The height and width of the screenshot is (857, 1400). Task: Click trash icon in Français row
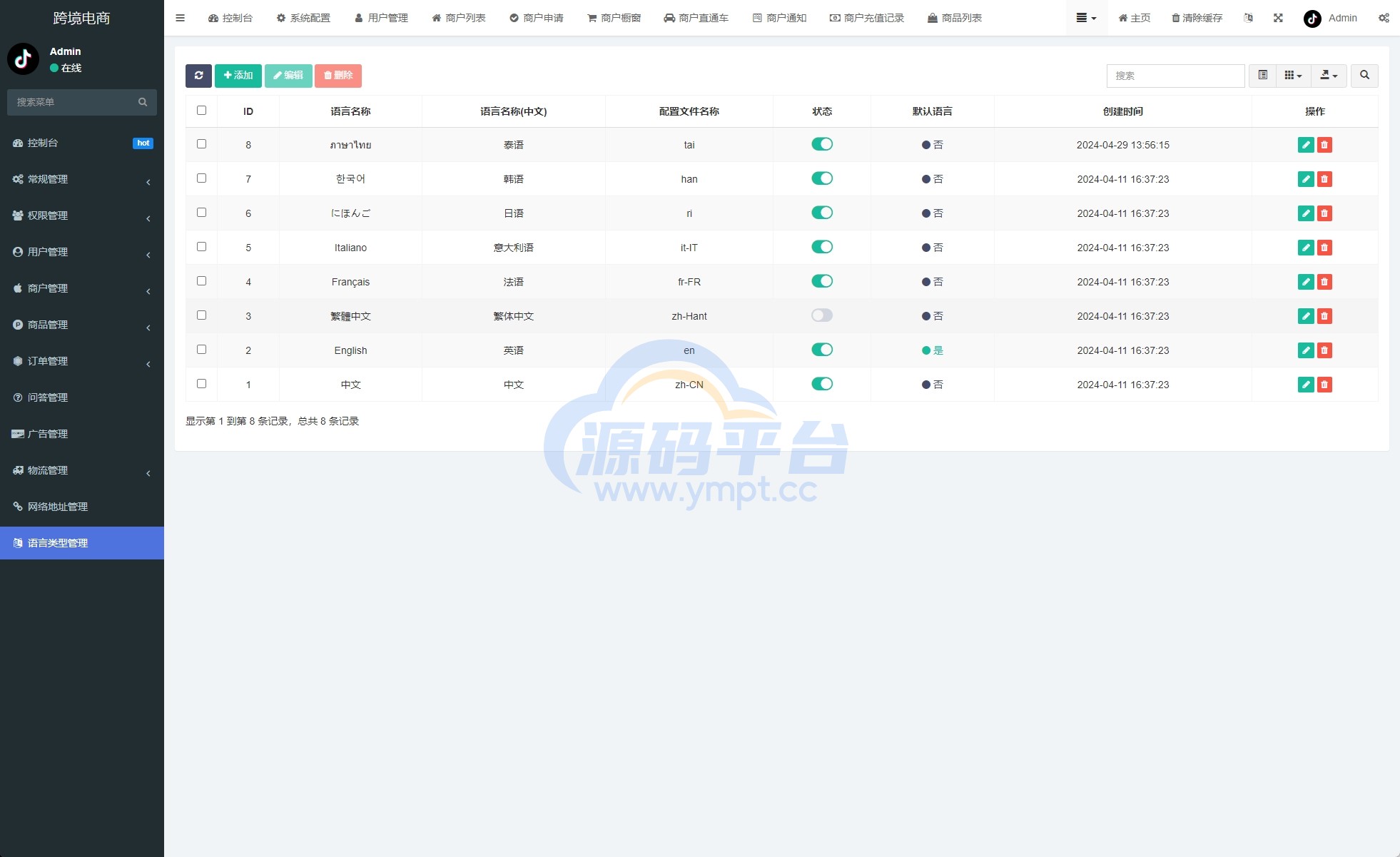(1324, 282)
